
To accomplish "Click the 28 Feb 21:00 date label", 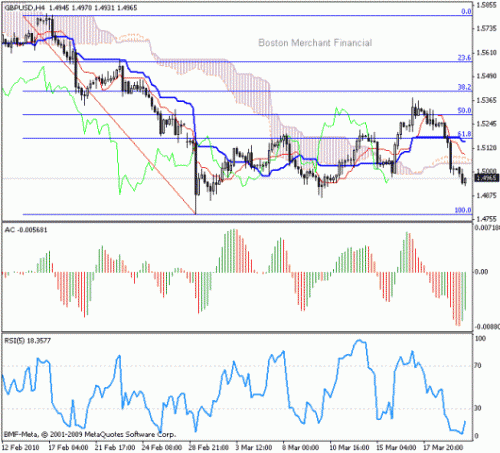I will tap(209, 447).
